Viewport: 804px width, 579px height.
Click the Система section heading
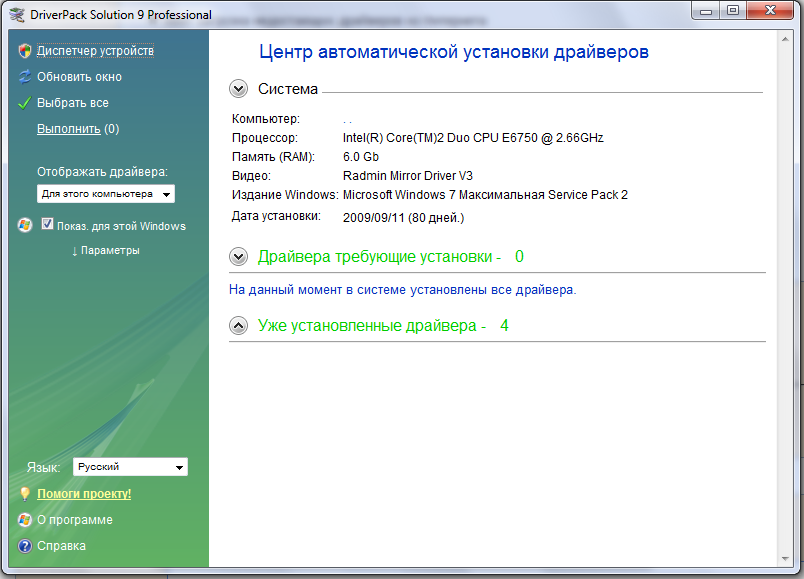(x=288, y=89)
